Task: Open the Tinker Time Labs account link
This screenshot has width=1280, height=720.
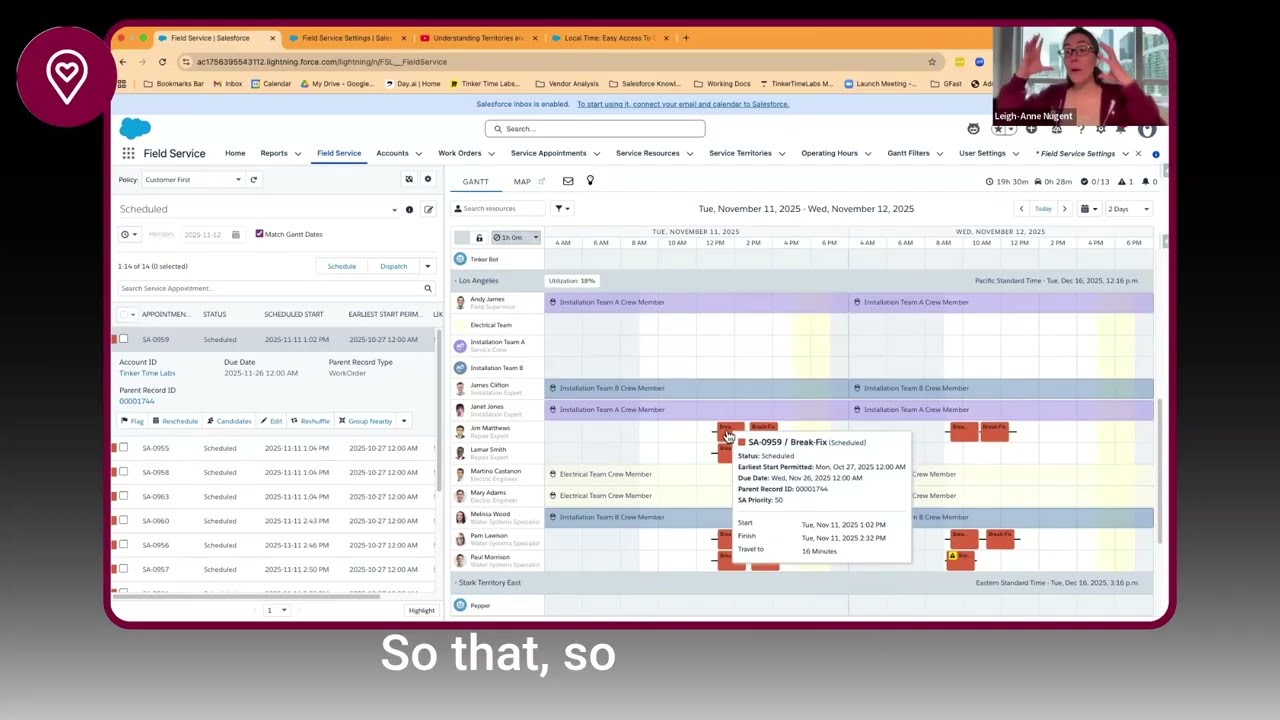Action: [x=147, y=372]
